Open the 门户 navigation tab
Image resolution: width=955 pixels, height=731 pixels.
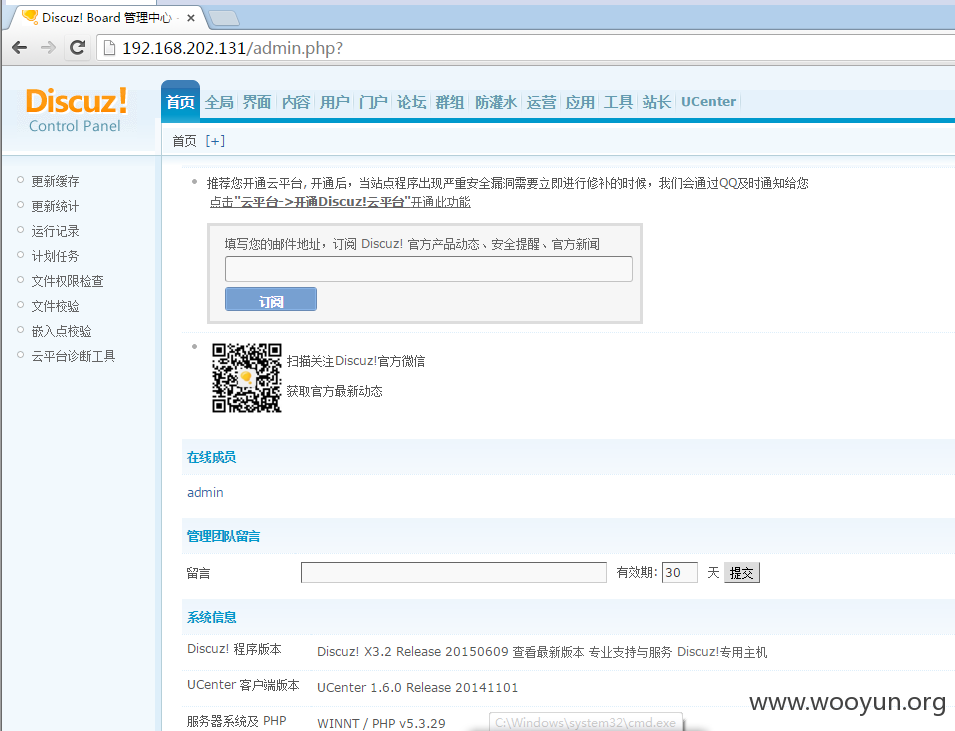pos(373,102)
